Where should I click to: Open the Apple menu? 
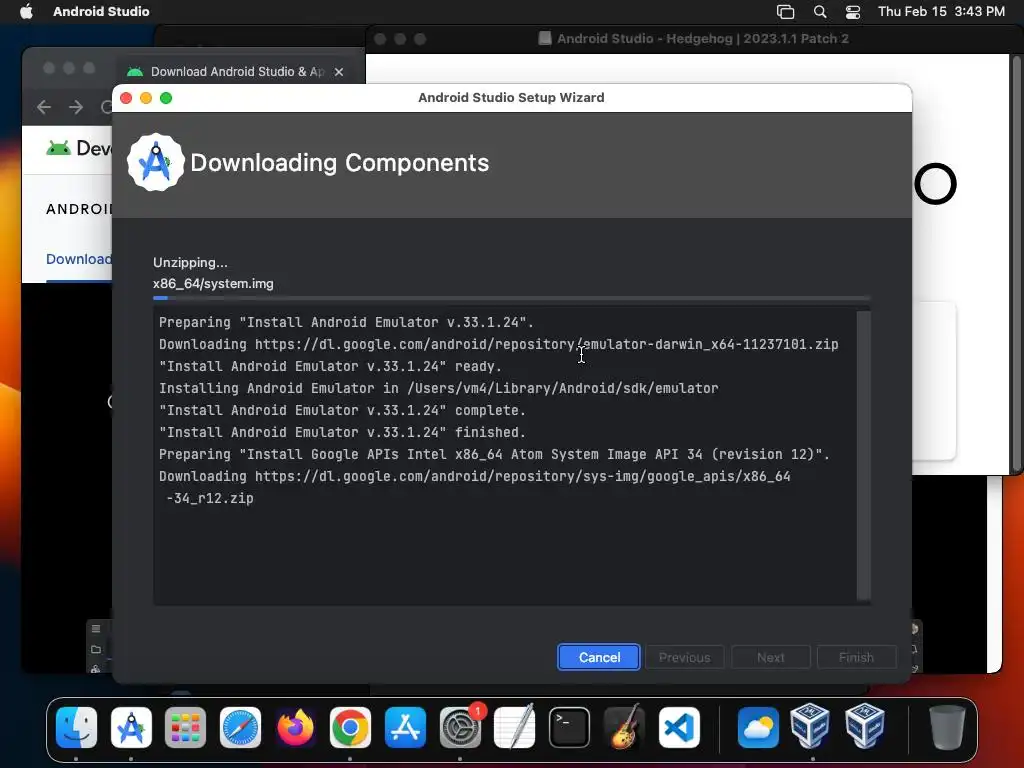pyautogui.click(x=26, y=11)
